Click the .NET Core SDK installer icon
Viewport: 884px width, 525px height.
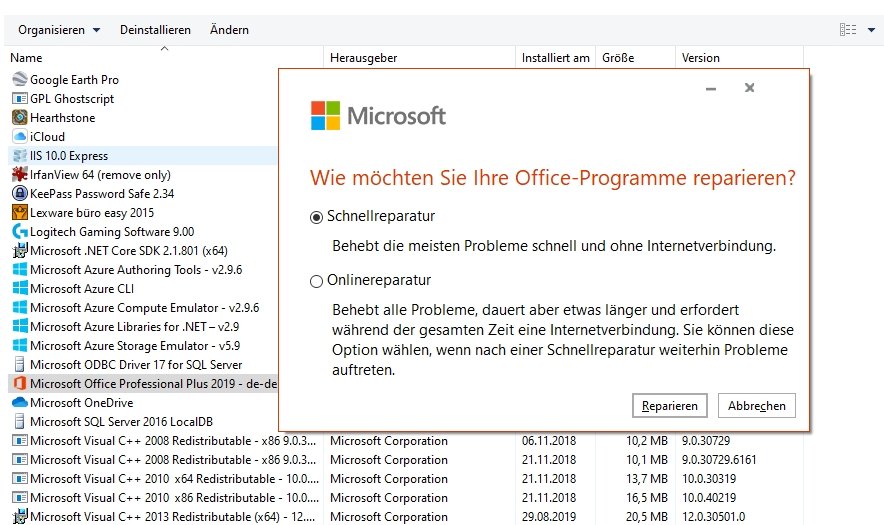pyautogui.click(x=20, y=250)
